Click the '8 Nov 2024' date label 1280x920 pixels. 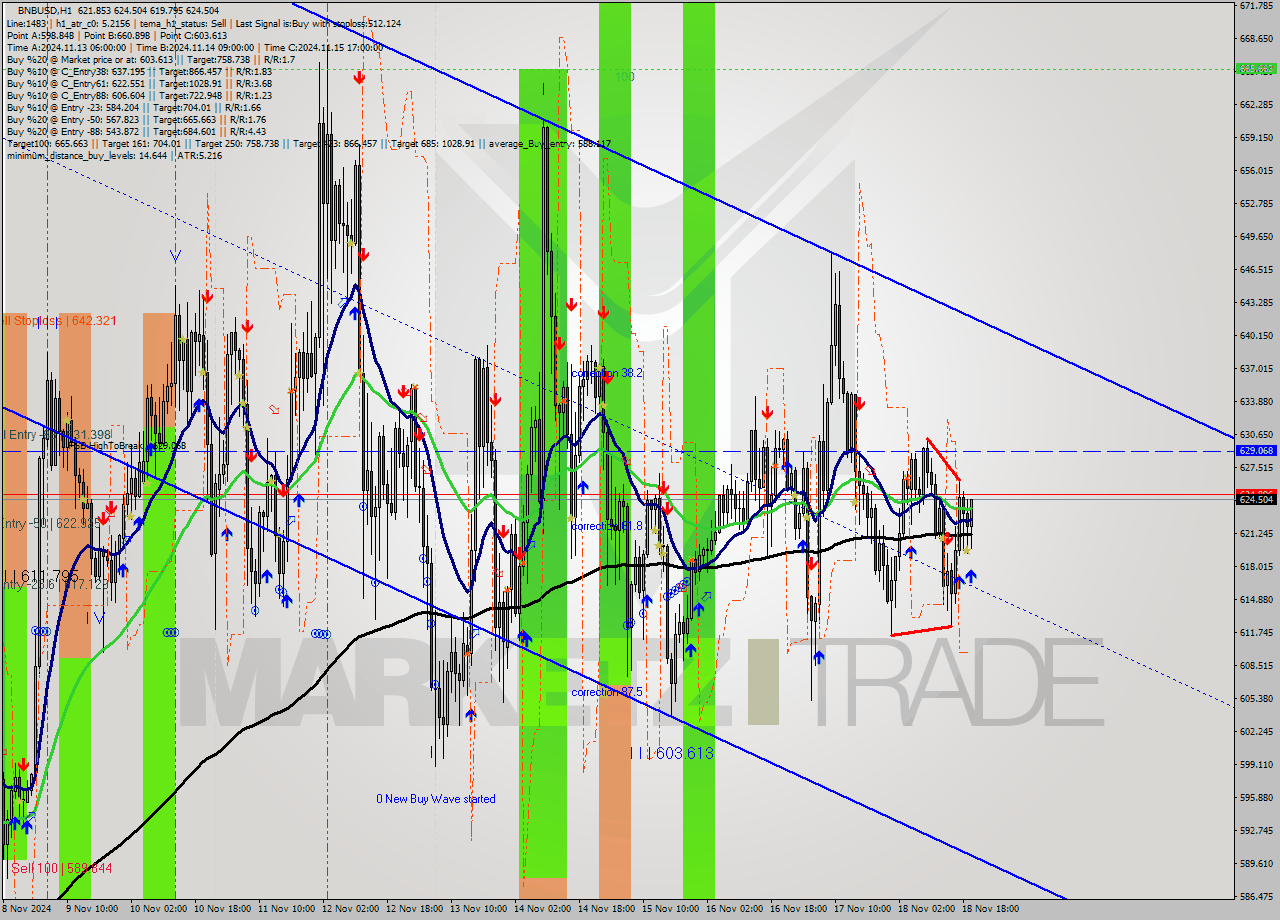tap(27, 909)
